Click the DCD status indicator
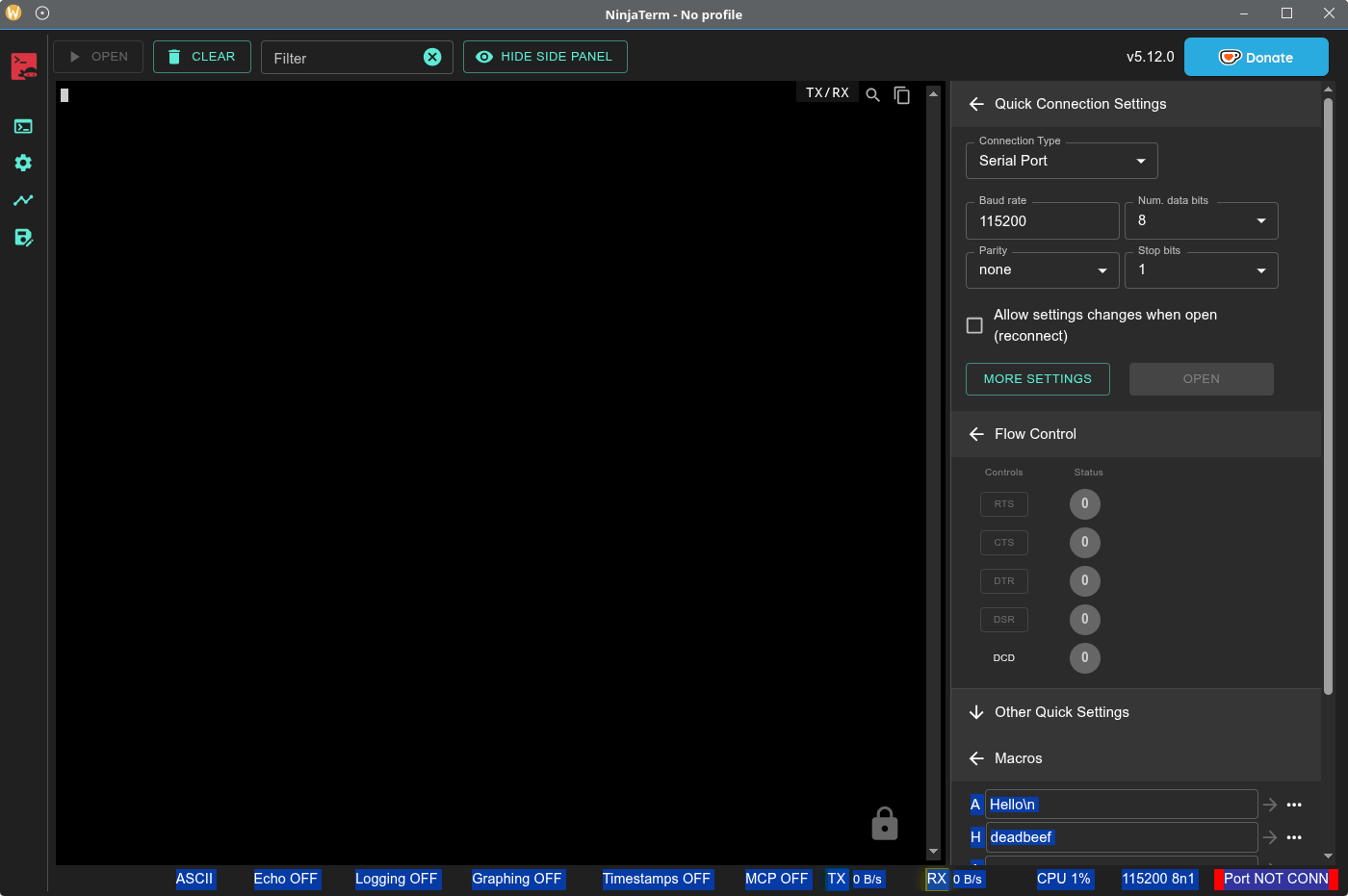1348x896 pixels. [x=1085, y=657]
